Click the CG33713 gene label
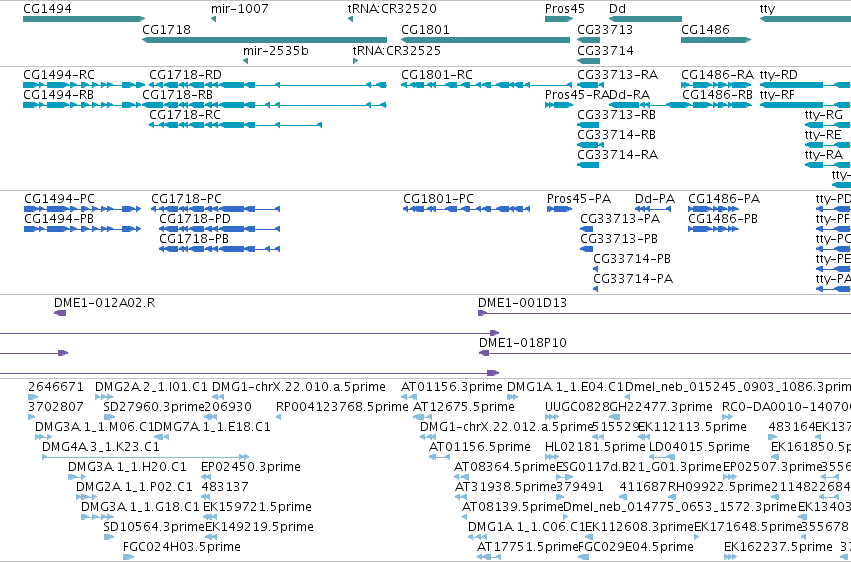Image resolution: width=851 pixels, height=562 pixels. tap(605, 29)
